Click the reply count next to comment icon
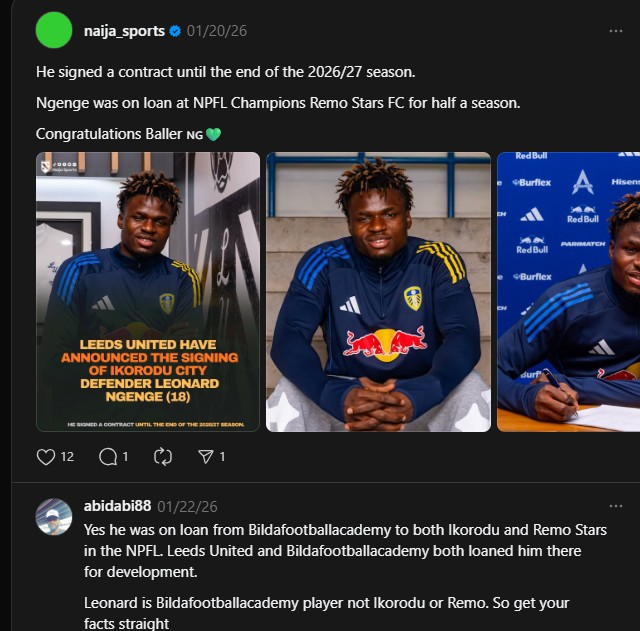This screenshot has height=631, width=640. [x=125, y=457]
